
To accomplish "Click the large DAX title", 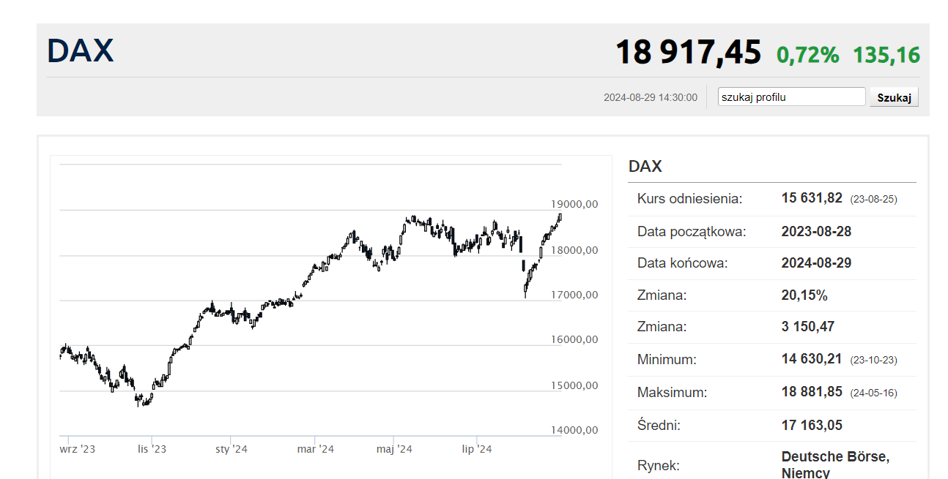I will point(80,50).
